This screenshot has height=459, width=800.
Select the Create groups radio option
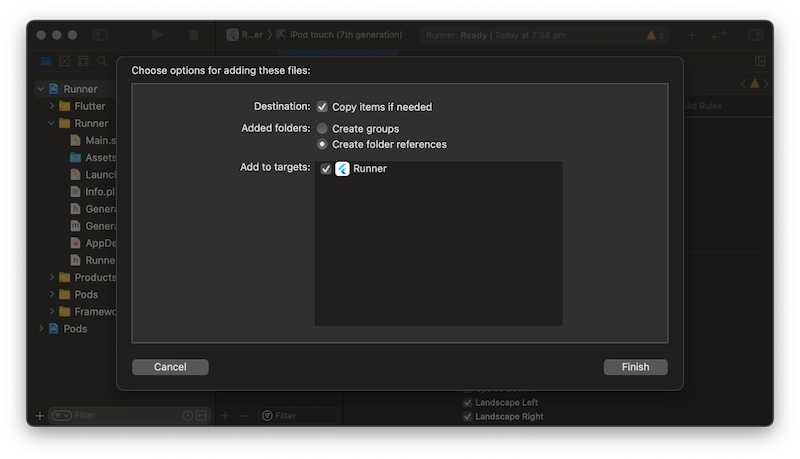(x=322, y=129)
